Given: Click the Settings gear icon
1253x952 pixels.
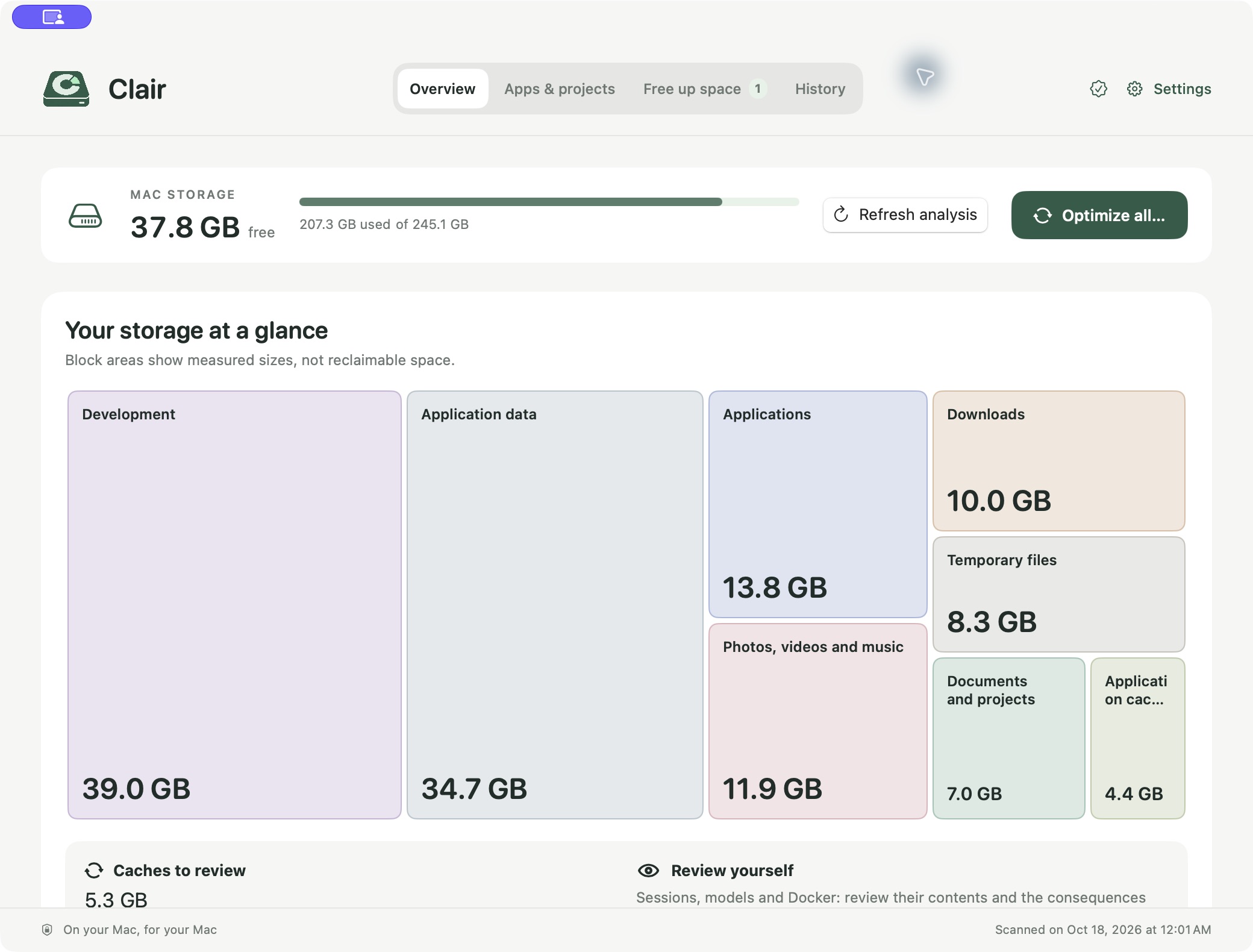Looking at the screenshot, I should [1134, 89].
